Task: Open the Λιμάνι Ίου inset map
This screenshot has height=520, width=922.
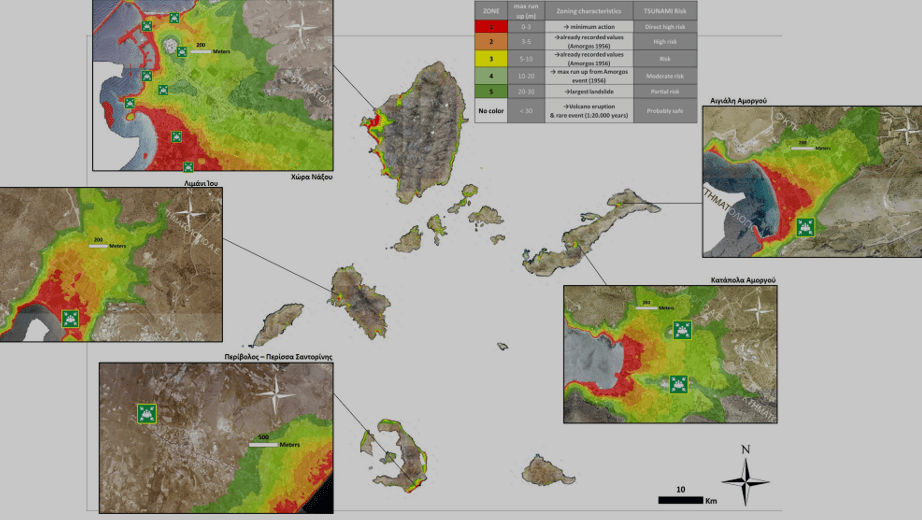Action: pos(110,265)
